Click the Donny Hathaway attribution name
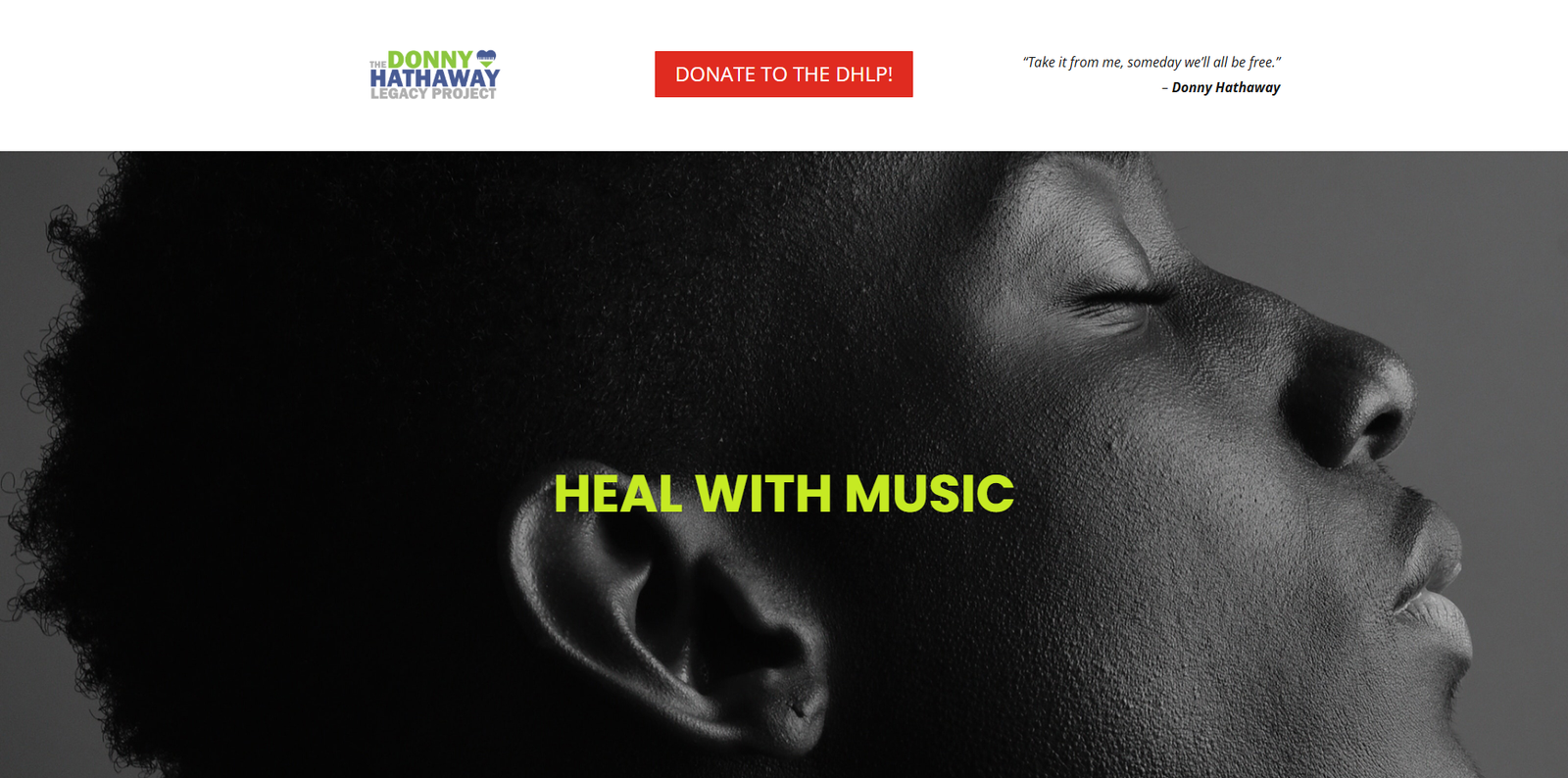Viewport: 1568px width, 778px height. (x=1226, y=87)
